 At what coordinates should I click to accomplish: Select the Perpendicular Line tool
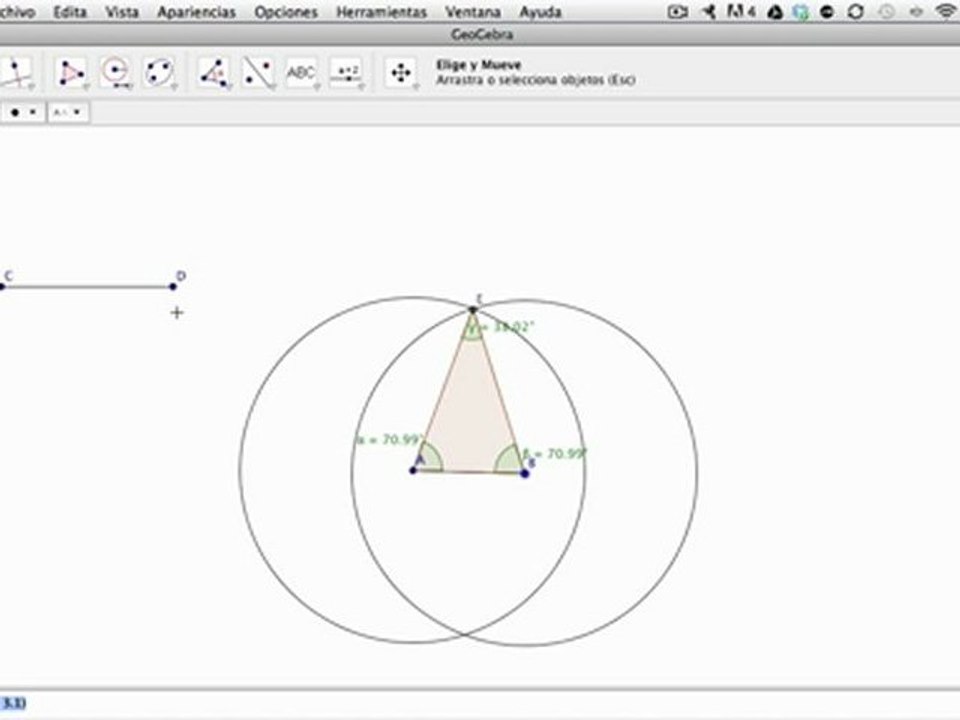click(x=15, y=72)
